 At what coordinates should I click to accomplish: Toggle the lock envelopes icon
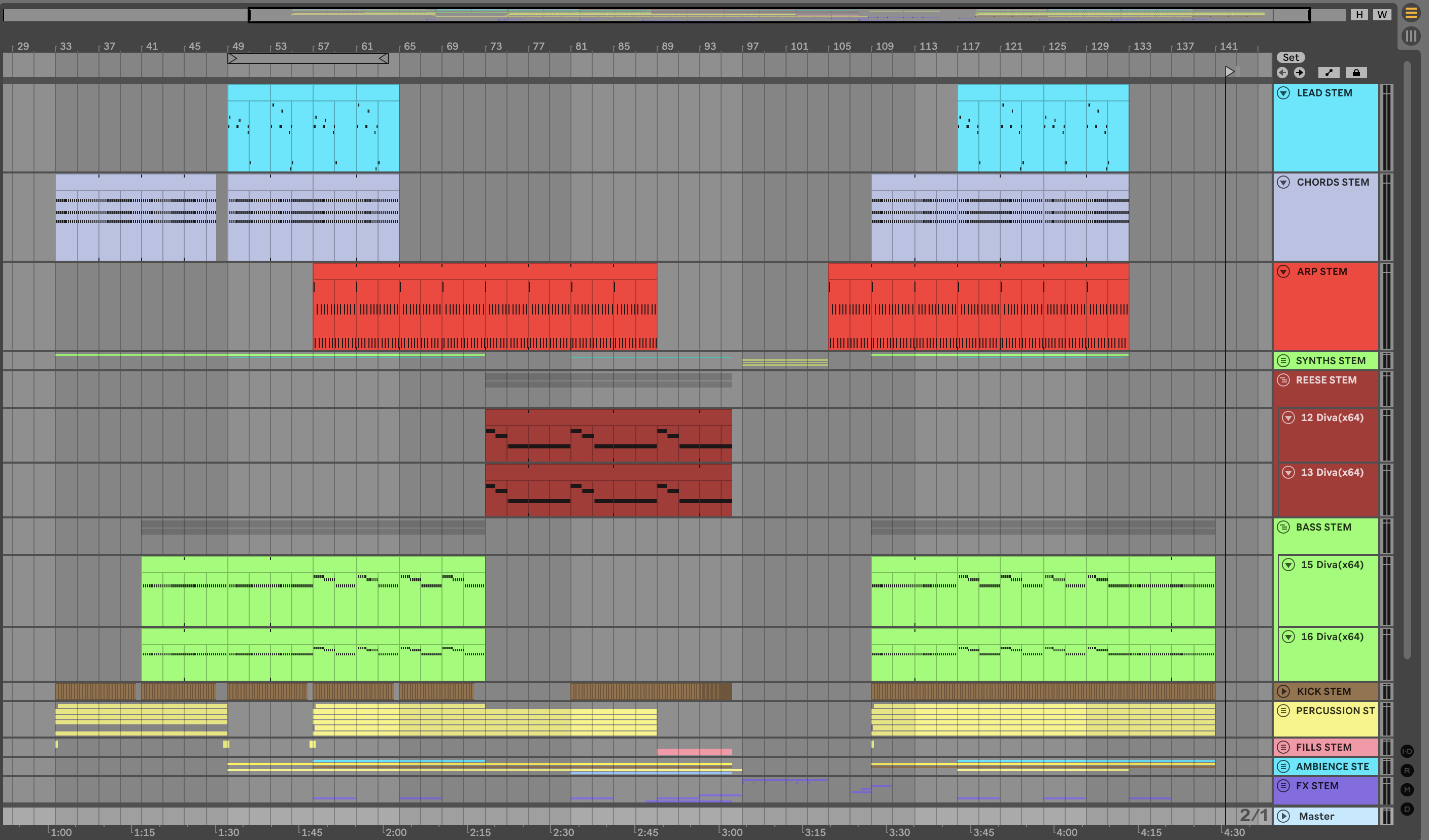tap(1356, 73)
